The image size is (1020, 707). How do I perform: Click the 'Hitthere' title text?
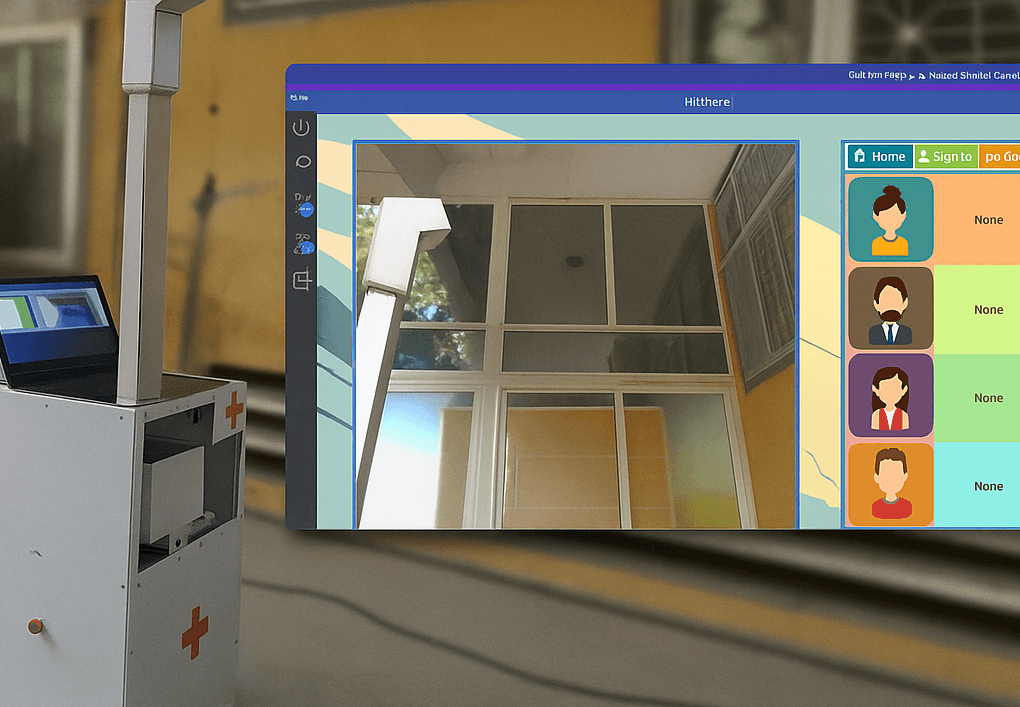pos(707,101)
